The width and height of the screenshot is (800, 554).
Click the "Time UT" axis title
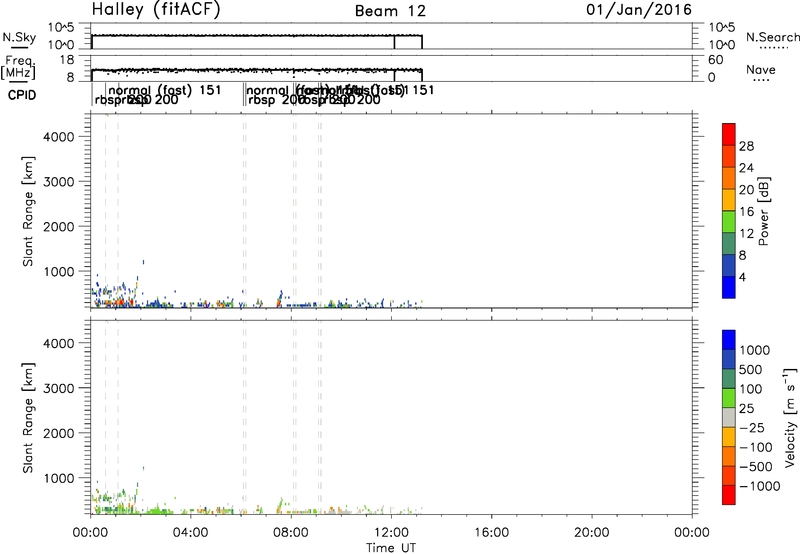(391, 548)
